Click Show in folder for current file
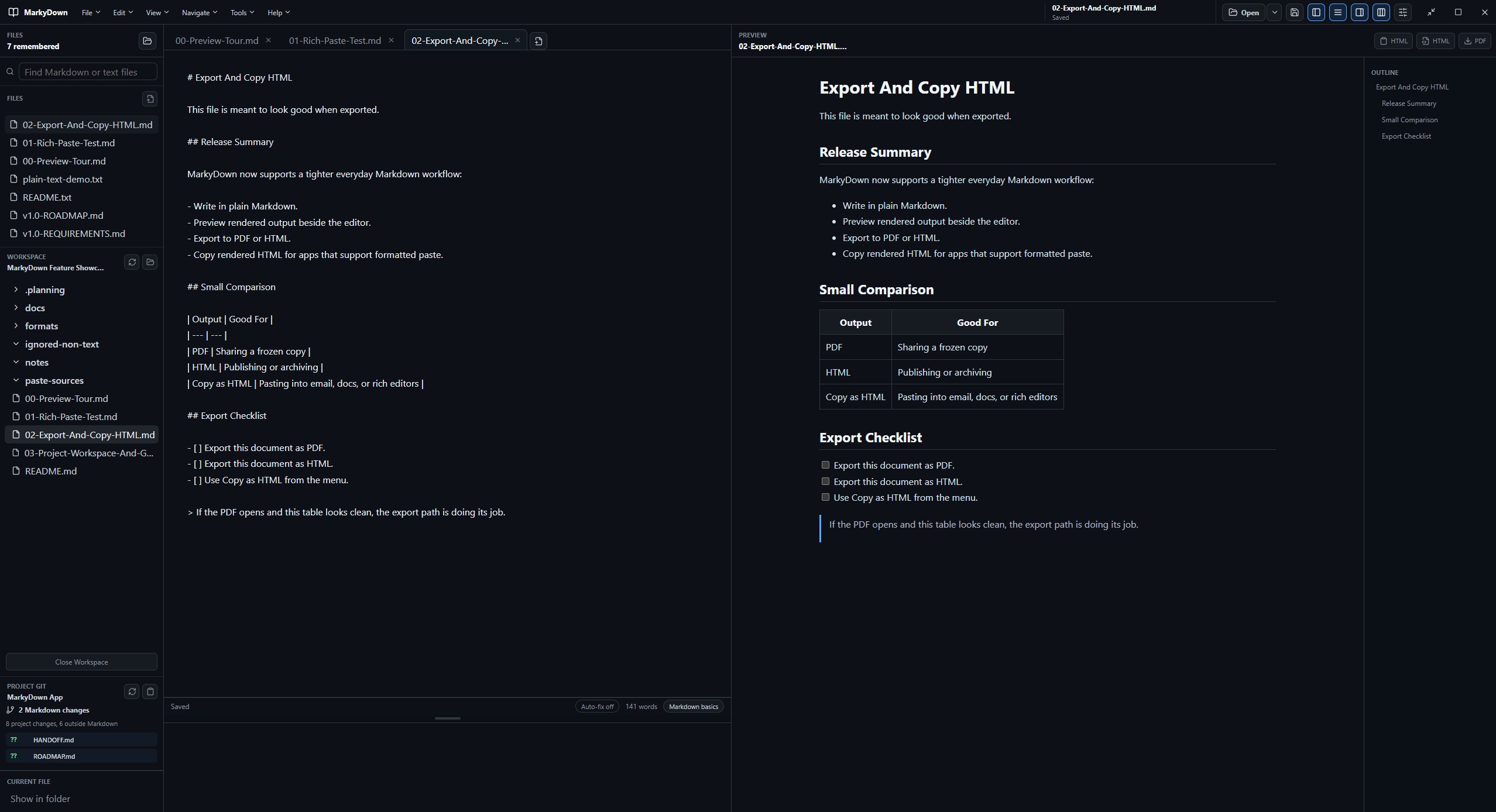 (40, 799)
